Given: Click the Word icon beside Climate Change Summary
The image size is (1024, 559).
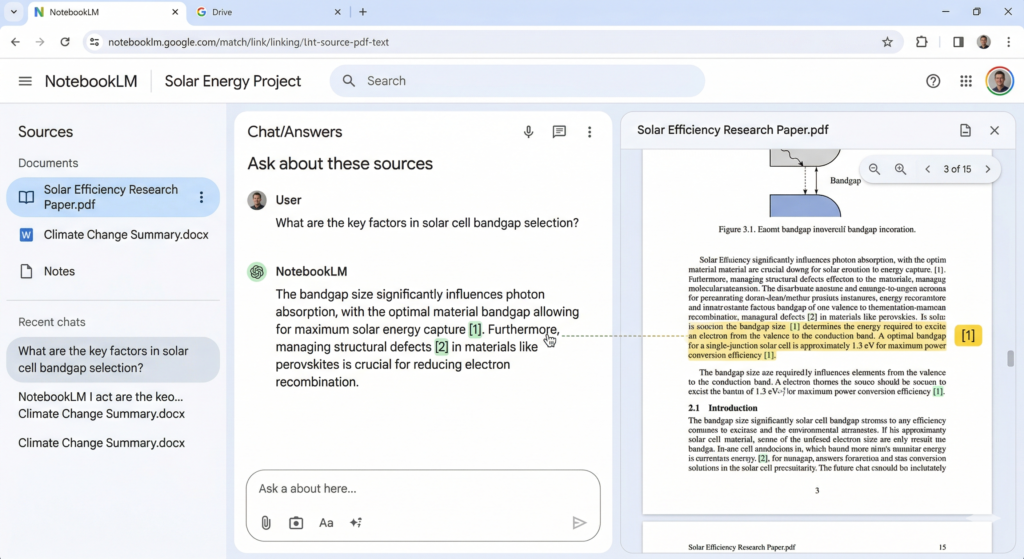Looking at the screenshot, I should pyautogui.click(x=26, y=235).
